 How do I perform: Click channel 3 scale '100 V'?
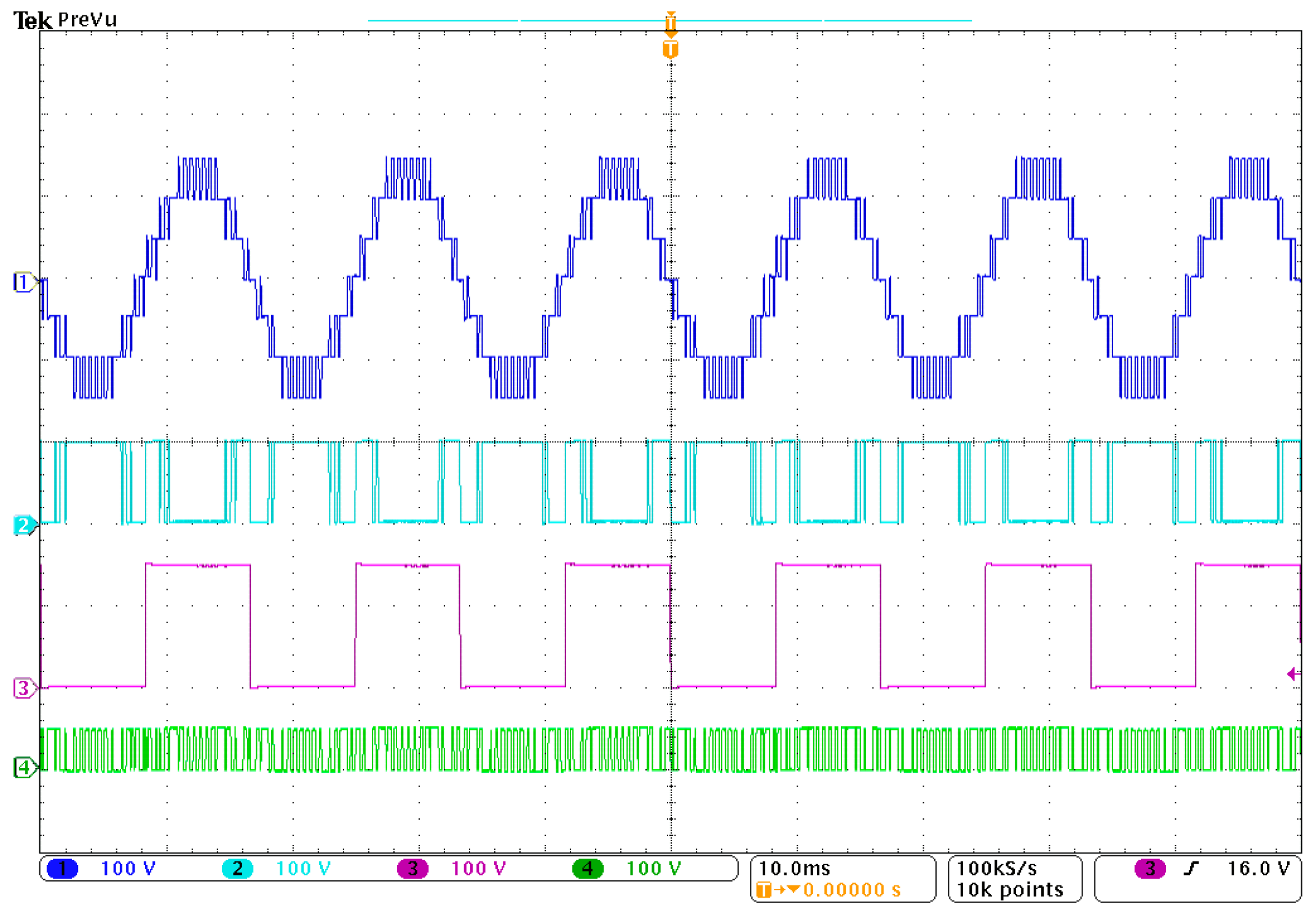478,869
